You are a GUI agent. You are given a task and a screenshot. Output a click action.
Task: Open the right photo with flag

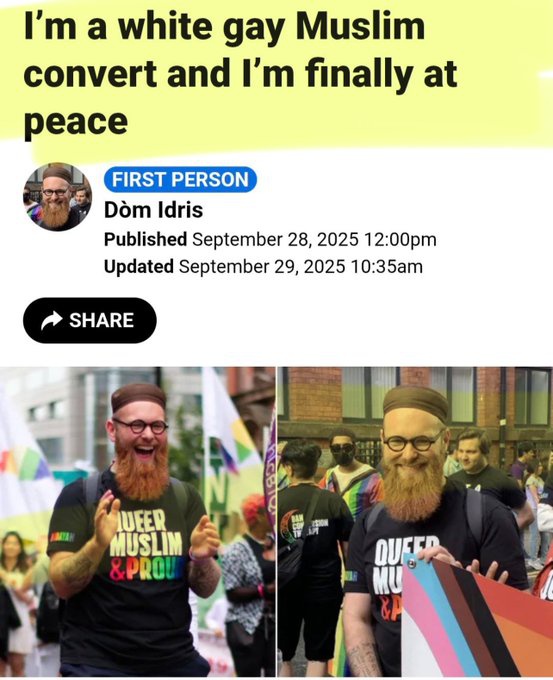(x=415, y=522)
